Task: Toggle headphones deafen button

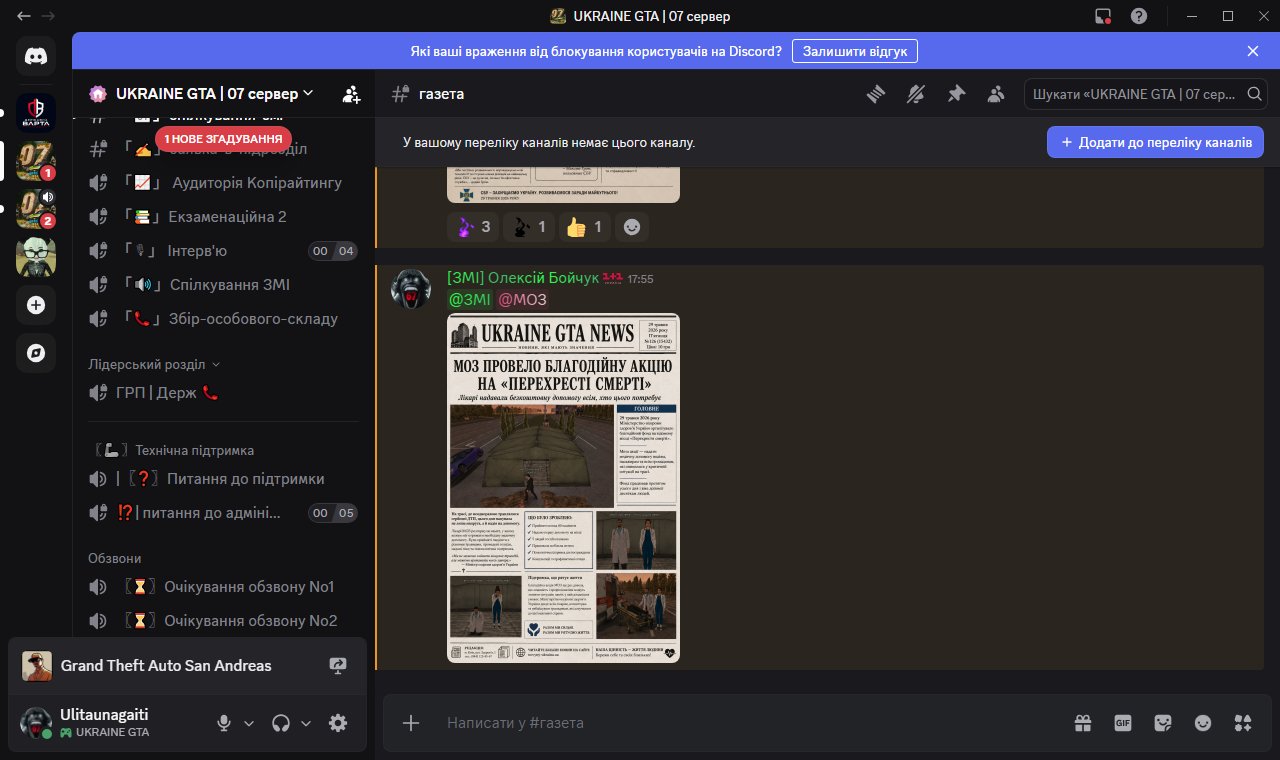Action: point(282,723)
